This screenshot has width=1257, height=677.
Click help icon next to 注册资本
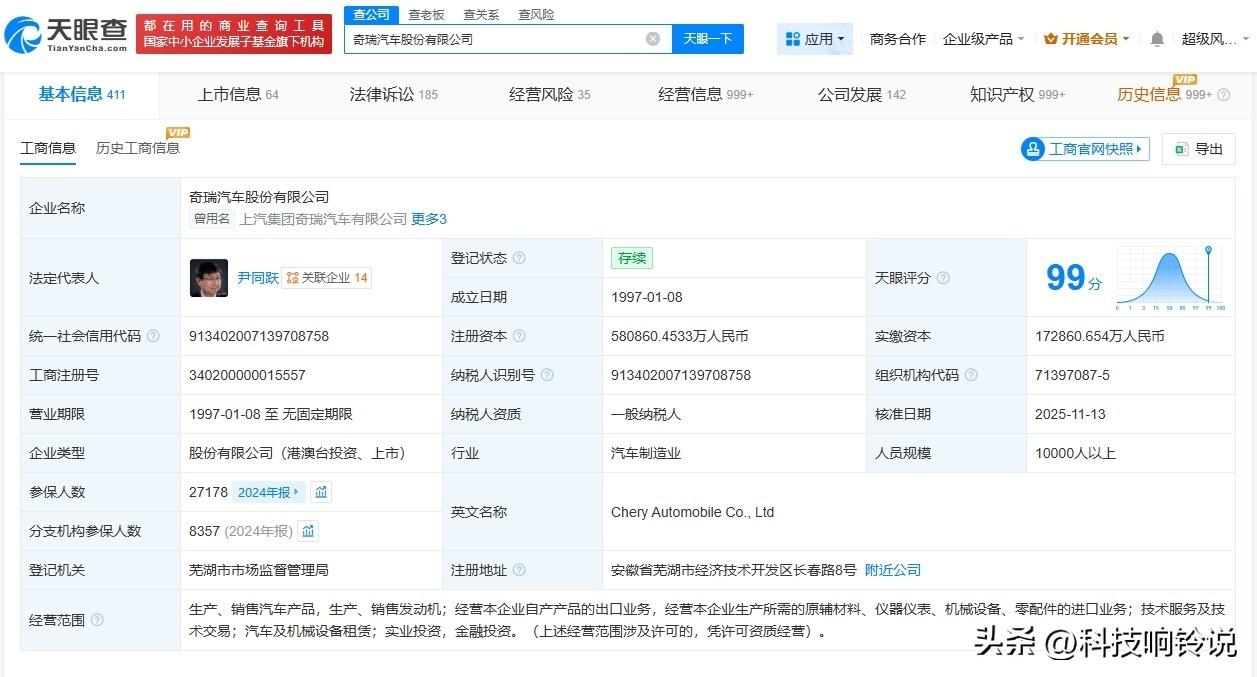pos(519,336)
